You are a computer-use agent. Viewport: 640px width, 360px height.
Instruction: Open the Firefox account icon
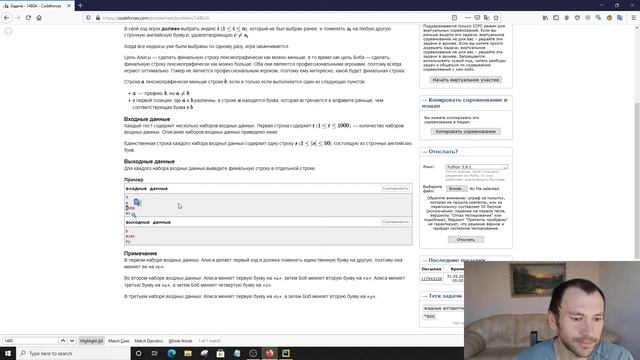tap(567, 18)
